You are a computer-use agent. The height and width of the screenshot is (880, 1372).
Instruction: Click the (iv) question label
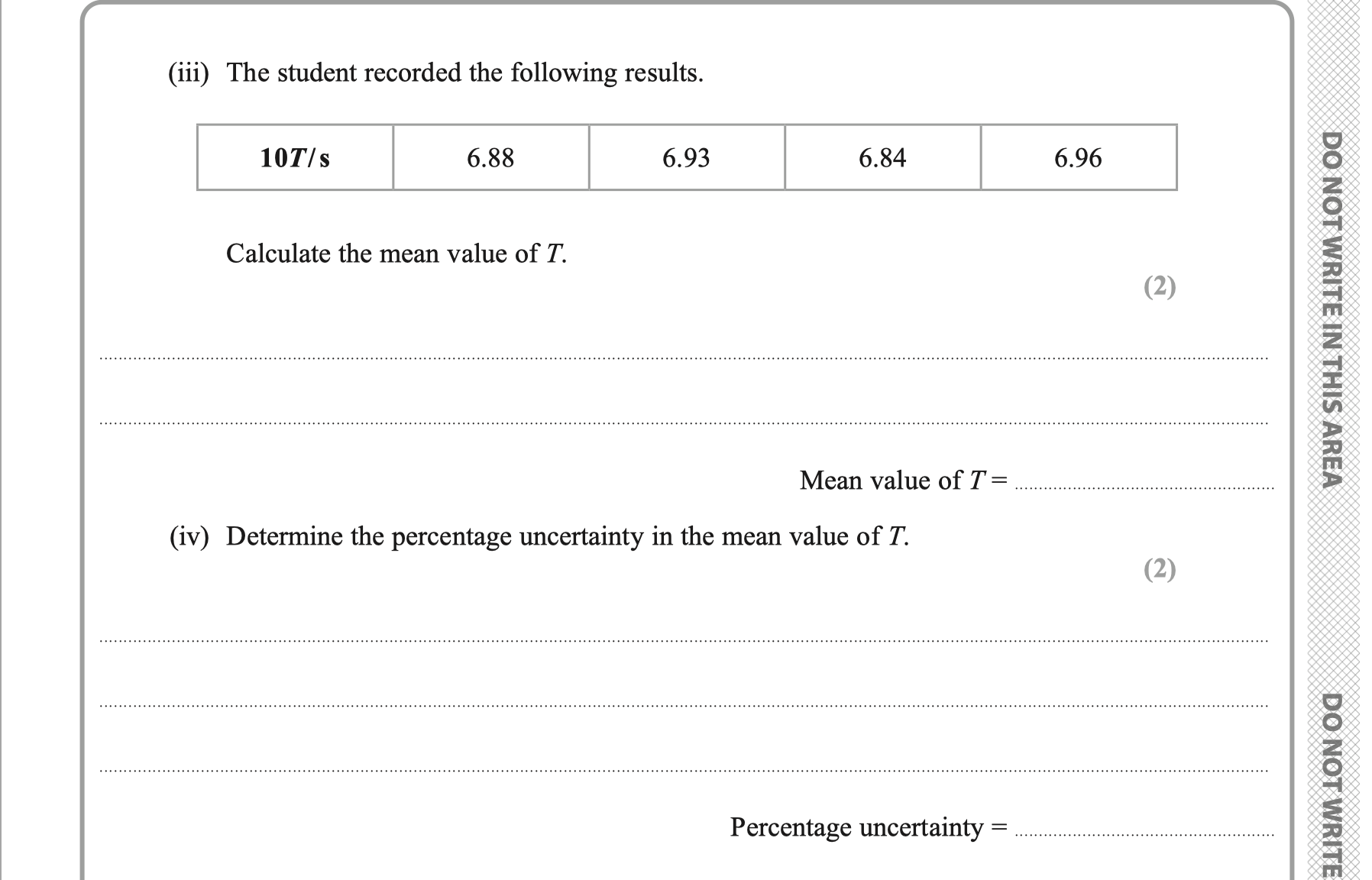coord(189,537)
